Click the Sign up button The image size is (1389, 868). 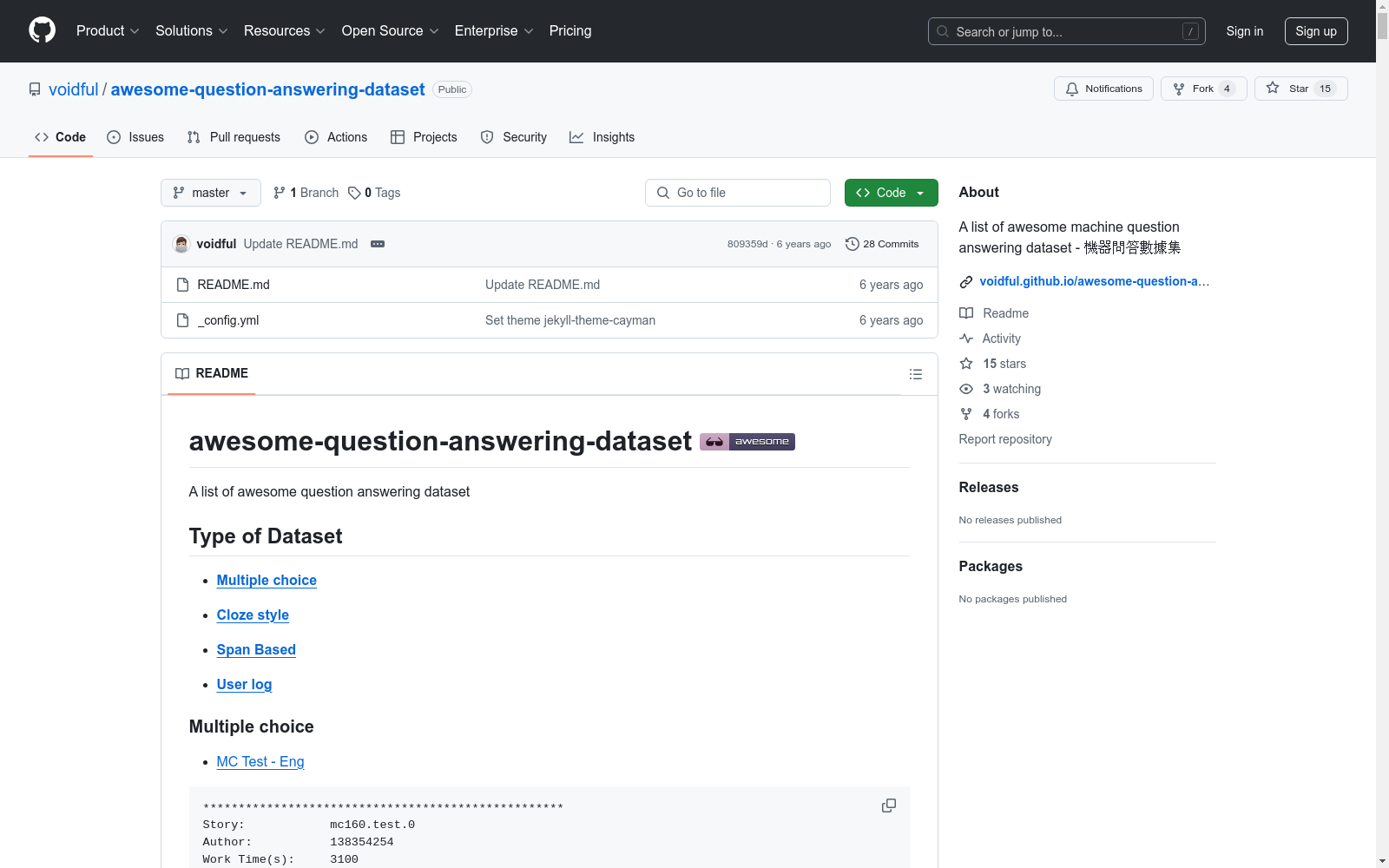point(1316,31)
